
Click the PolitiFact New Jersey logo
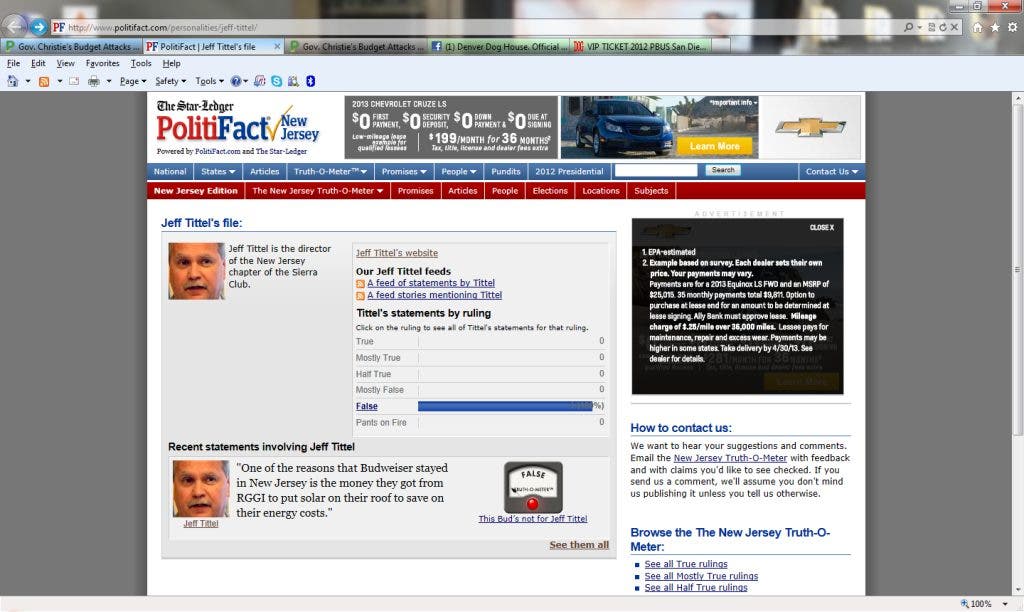coord(238,127)
